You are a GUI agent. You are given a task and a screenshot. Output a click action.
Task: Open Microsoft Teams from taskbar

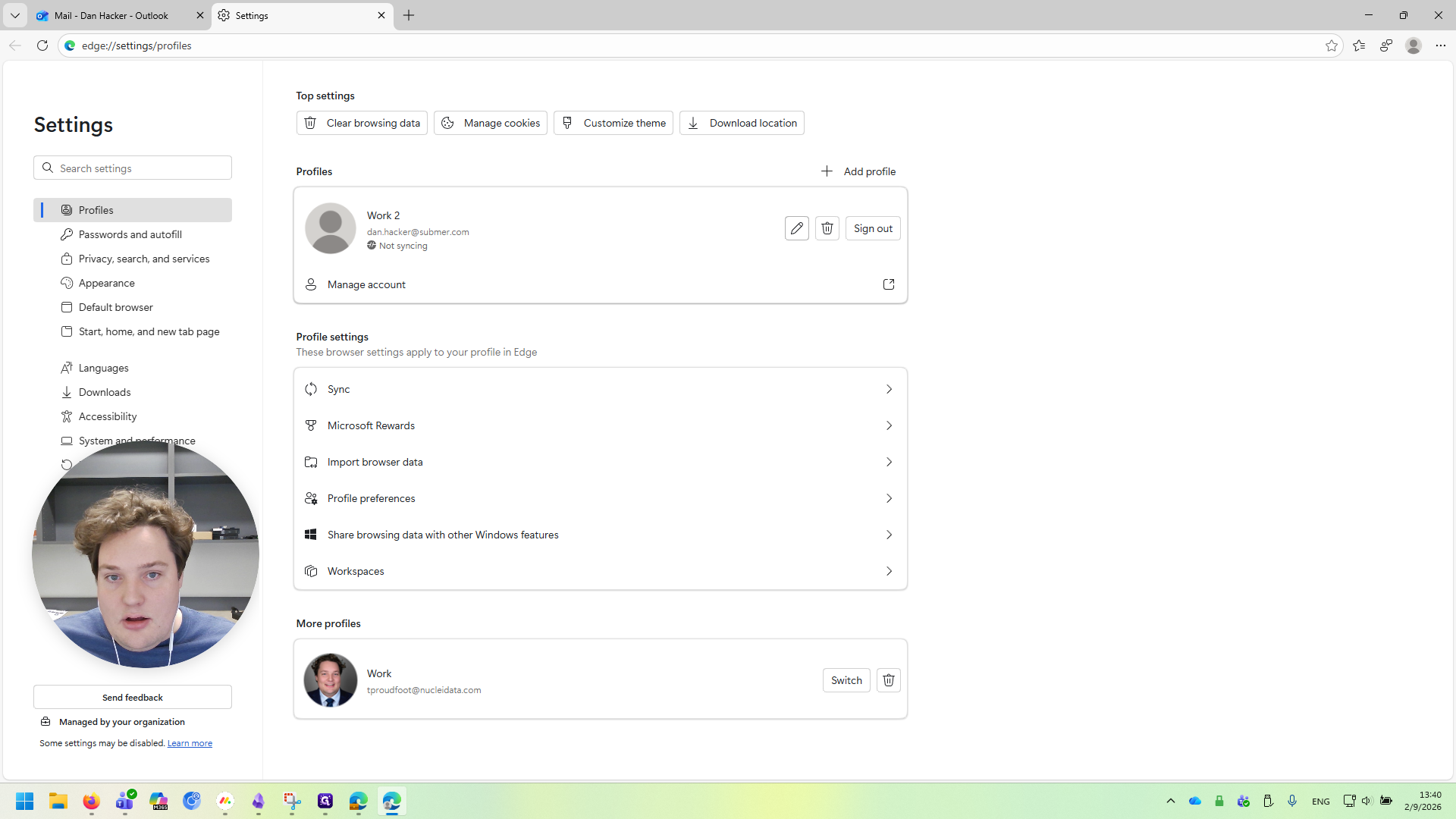pos(125,801)
